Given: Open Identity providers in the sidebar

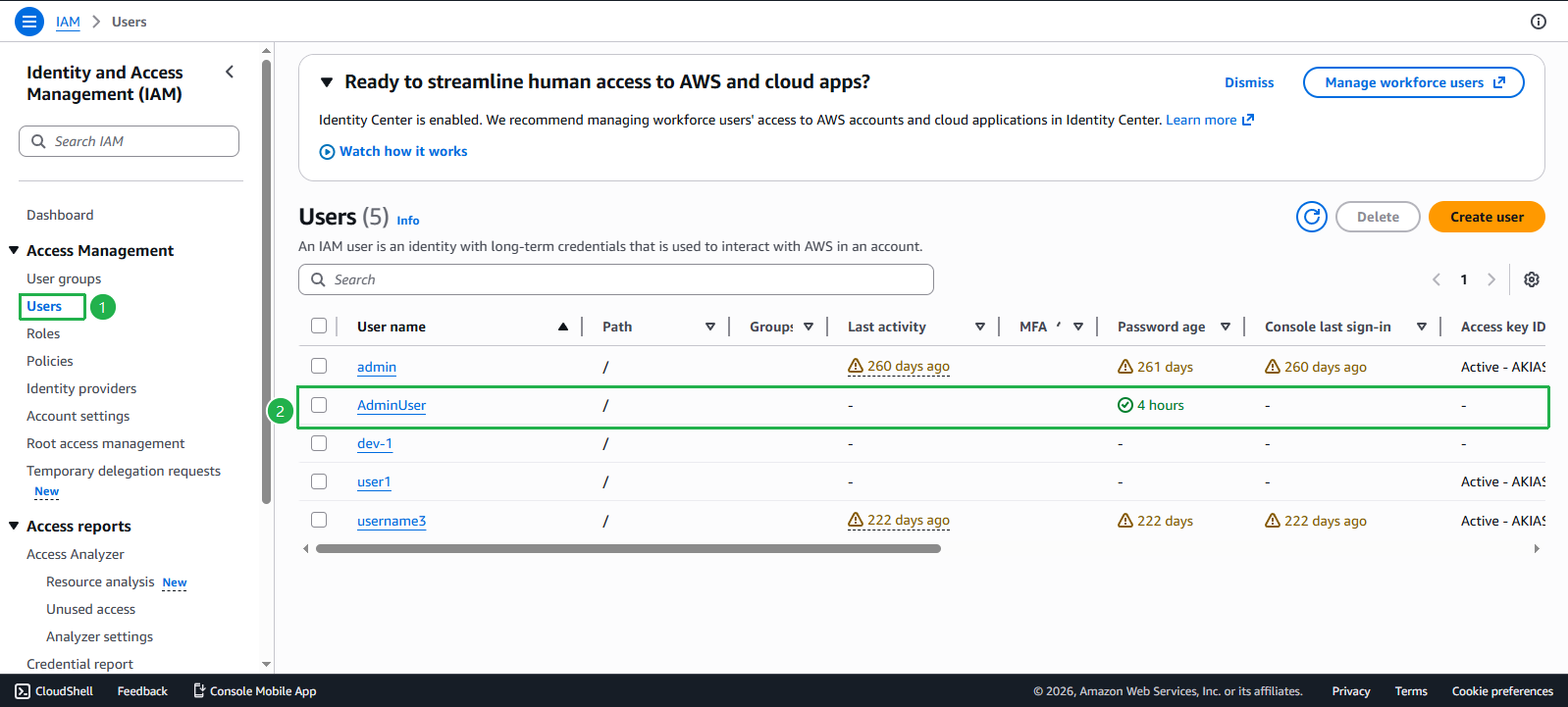Looking at the screenshot, I should [81, 388].
